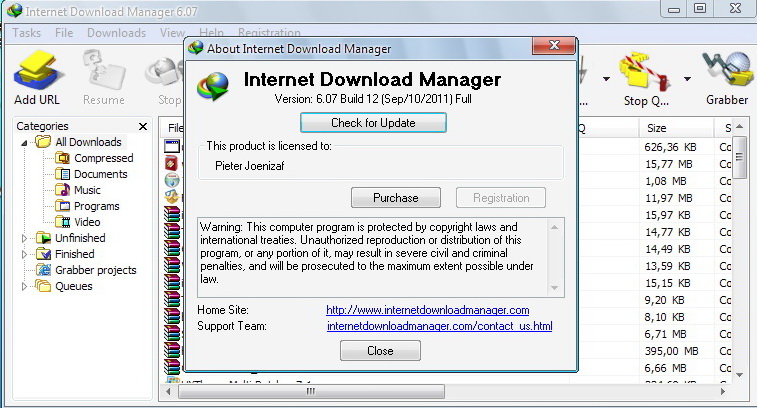Open the Grabber tool icon
Viewport: 757px width, 408px height.
pos(727,71)
